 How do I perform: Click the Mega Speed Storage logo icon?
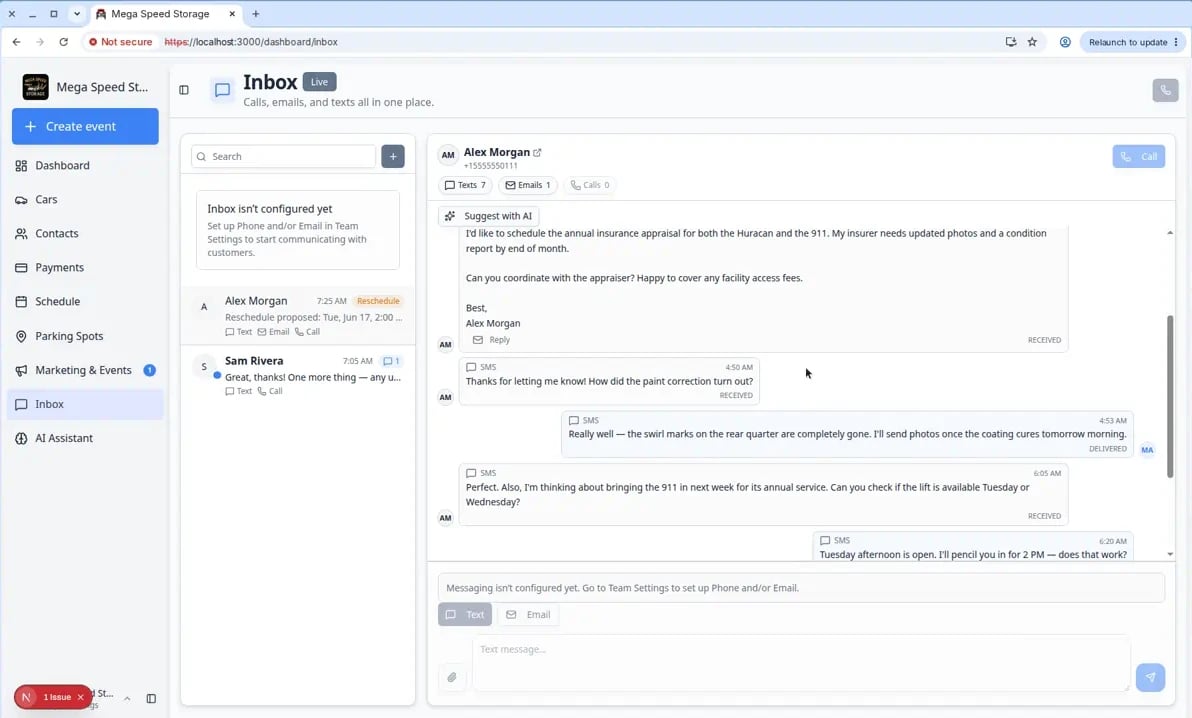coord(35,87)
